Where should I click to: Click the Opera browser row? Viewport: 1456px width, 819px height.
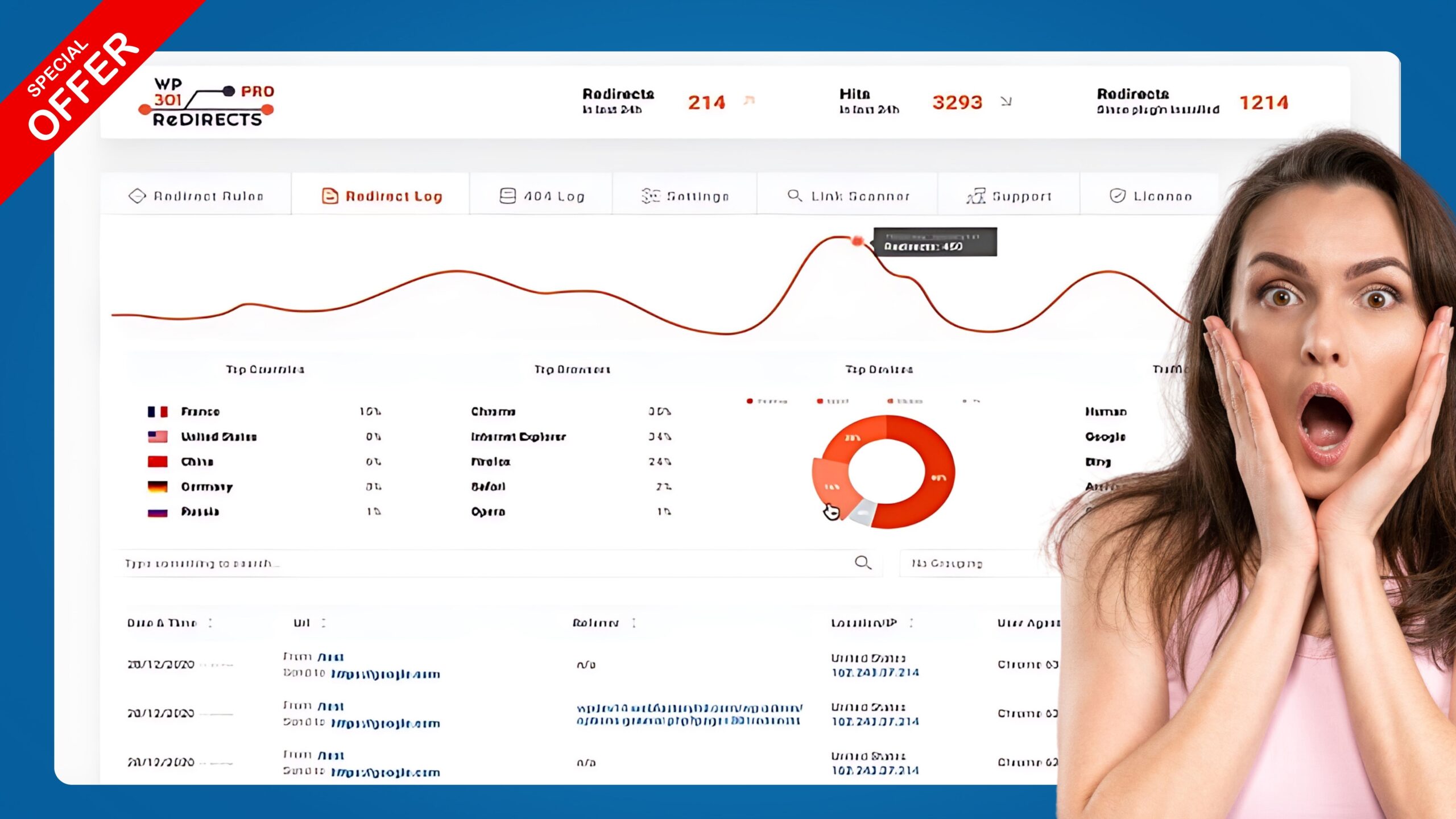[x=571, y=511]
